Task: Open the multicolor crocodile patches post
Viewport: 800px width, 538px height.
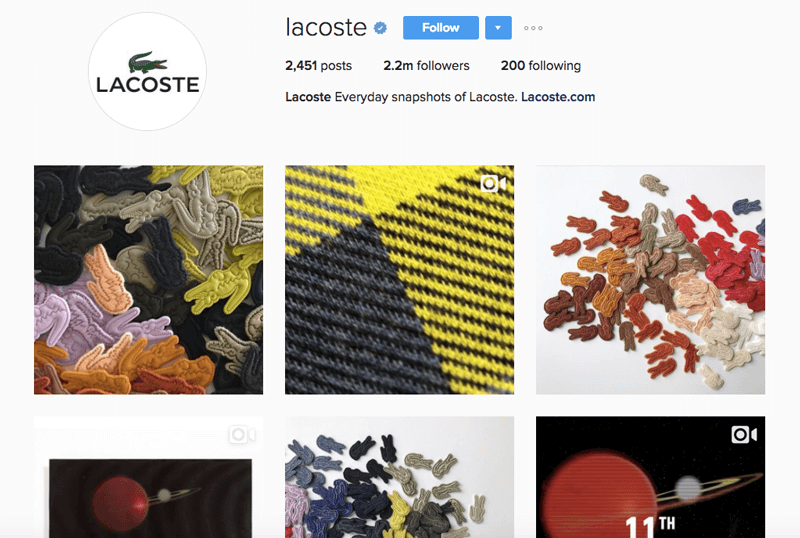Action: pos(148,280)
